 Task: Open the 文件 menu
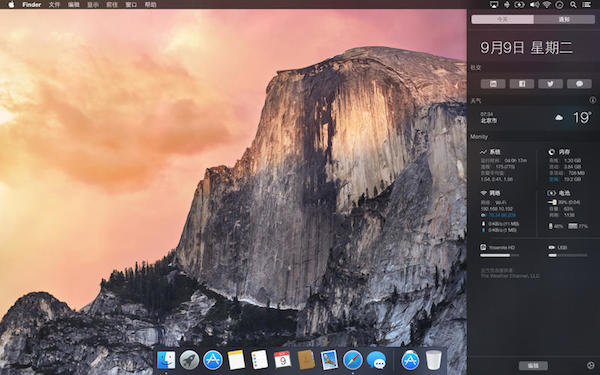(54, 5)
